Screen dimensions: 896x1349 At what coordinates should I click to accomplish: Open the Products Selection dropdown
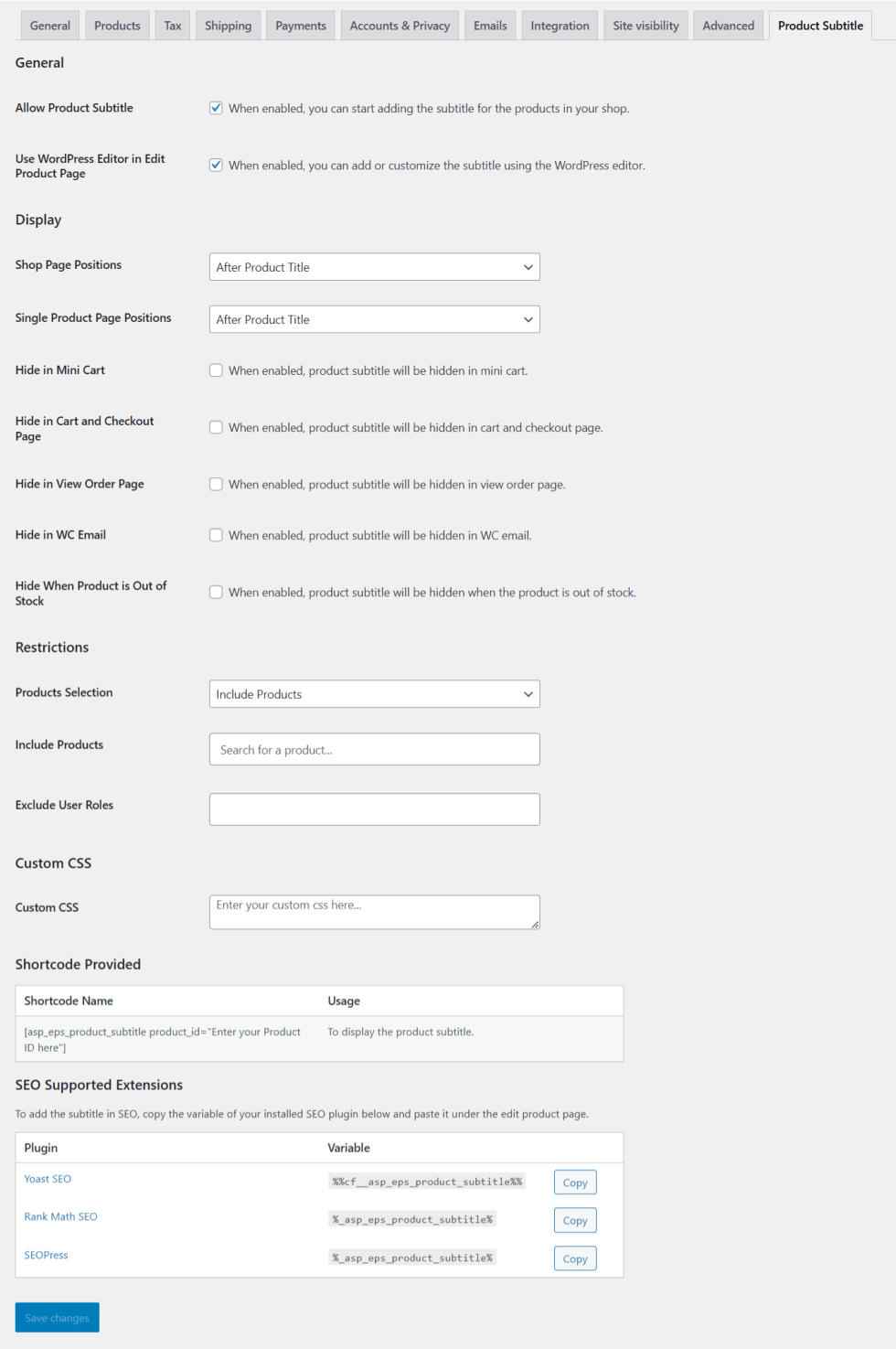pyautogui.click(x=374, y=694)
